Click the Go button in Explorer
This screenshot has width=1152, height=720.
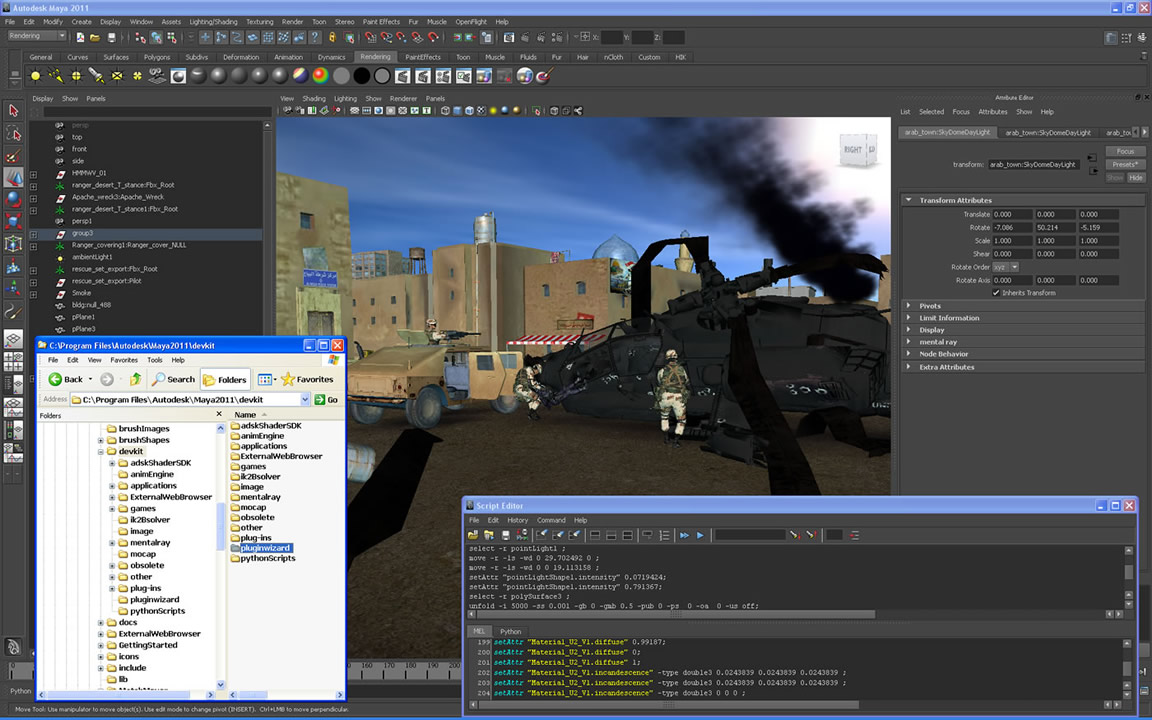[327, 399]
